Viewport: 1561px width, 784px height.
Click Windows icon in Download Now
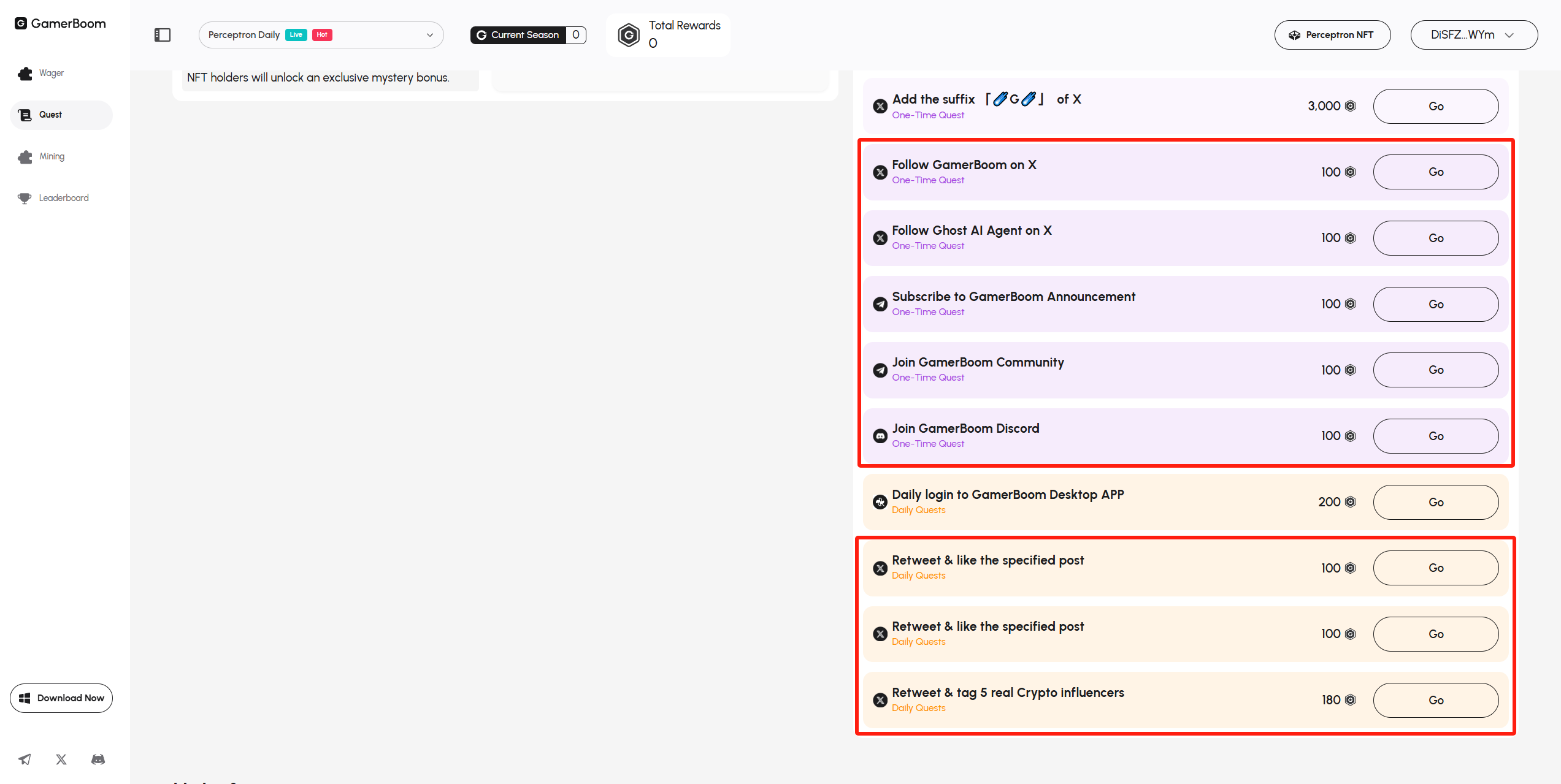(25, 698)
